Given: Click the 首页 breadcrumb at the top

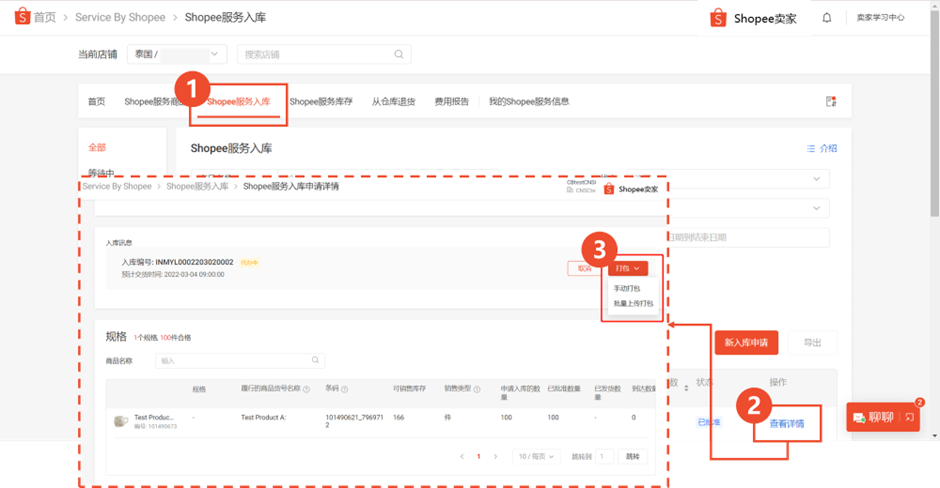Looking at the screenshot, I should coord(44,17).
